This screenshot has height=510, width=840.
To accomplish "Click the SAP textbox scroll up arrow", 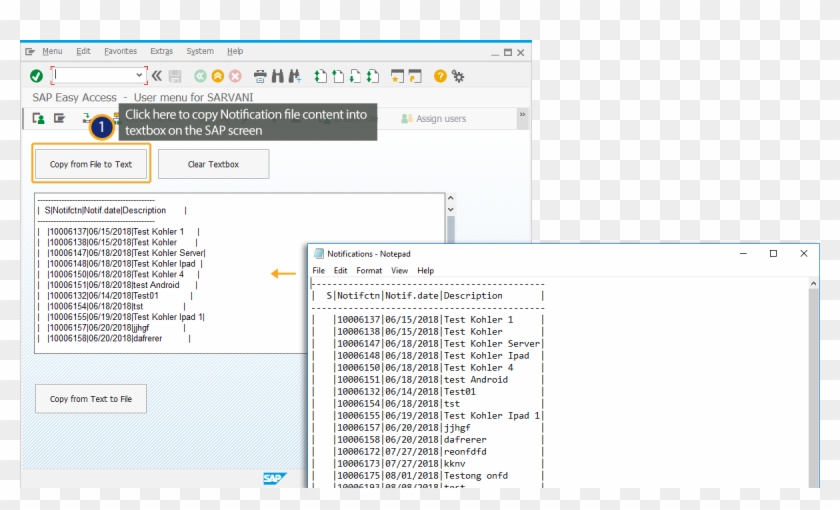I will [x=451, y=198].
